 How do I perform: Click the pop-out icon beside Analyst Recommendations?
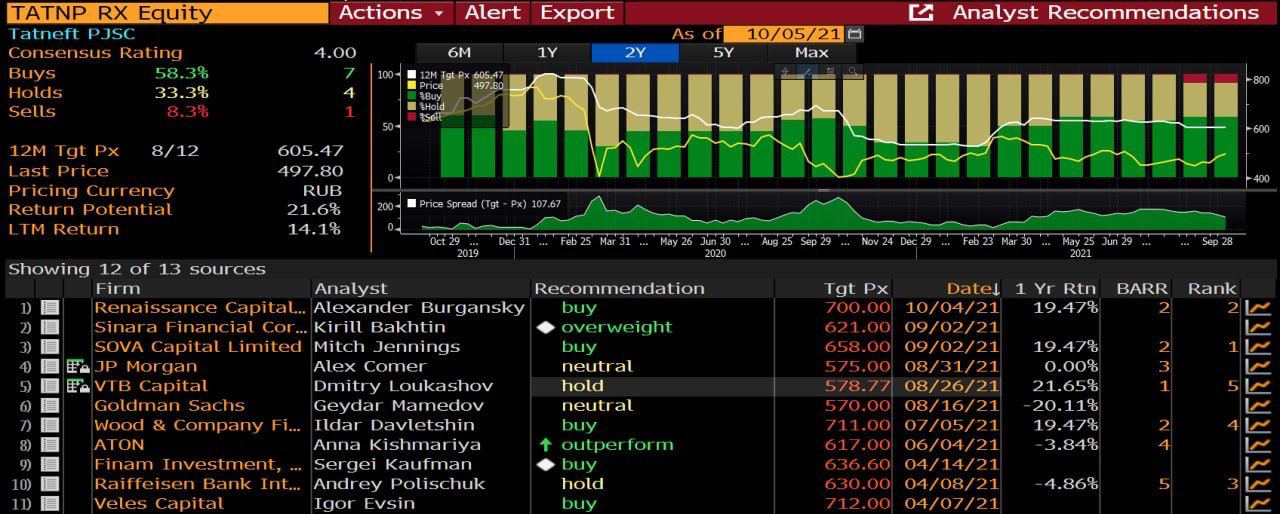click(920, 12)
